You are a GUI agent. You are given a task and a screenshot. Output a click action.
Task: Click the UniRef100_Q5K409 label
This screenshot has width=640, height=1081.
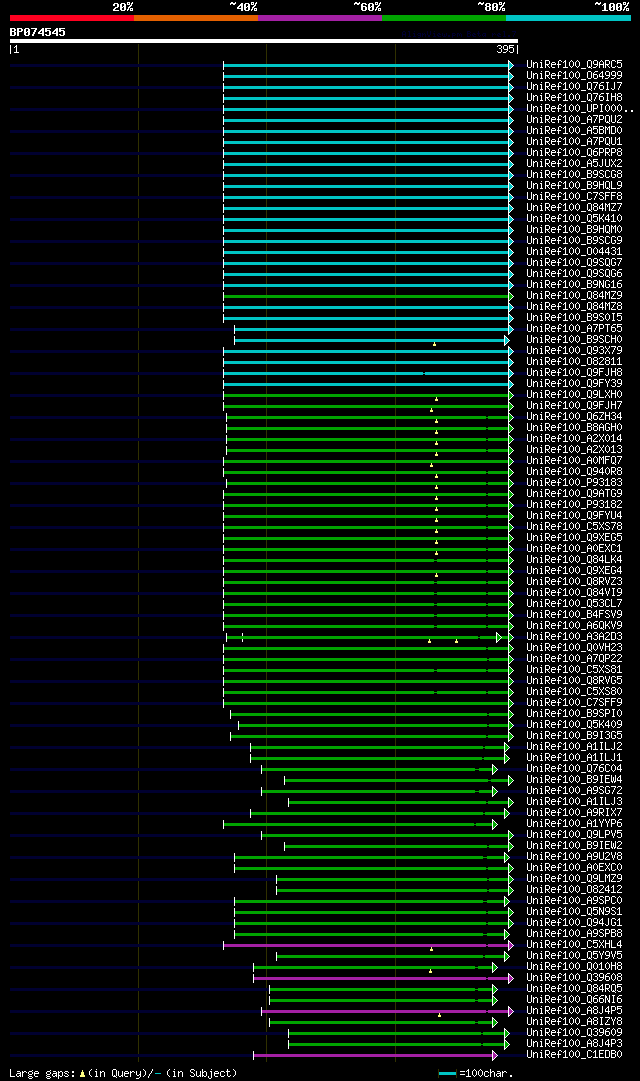click(574, 725)
